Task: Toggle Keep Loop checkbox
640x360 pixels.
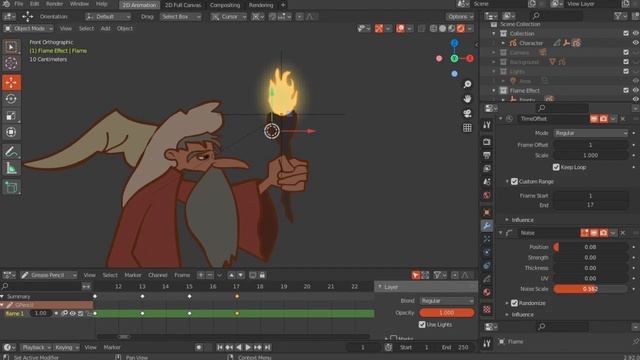Action: (x=556, y=167)
